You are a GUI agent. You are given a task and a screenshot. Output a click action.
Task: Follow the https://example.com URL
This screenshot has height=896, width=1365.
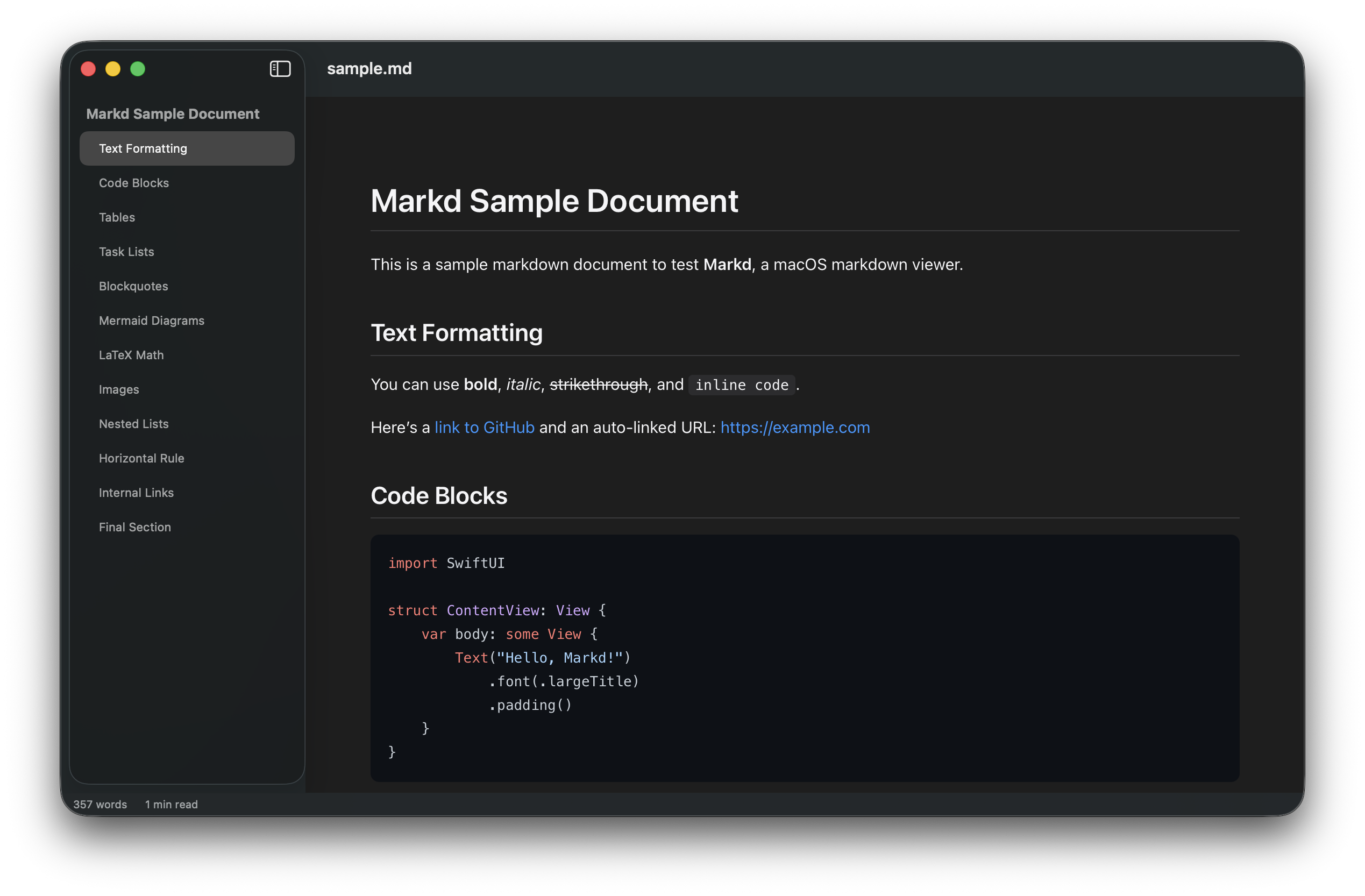point(795,428)
